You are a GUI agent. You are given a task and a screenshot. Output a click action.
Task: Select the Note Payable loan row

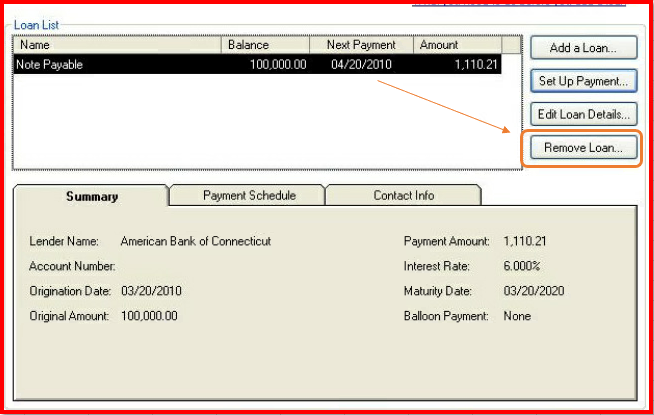257,64
